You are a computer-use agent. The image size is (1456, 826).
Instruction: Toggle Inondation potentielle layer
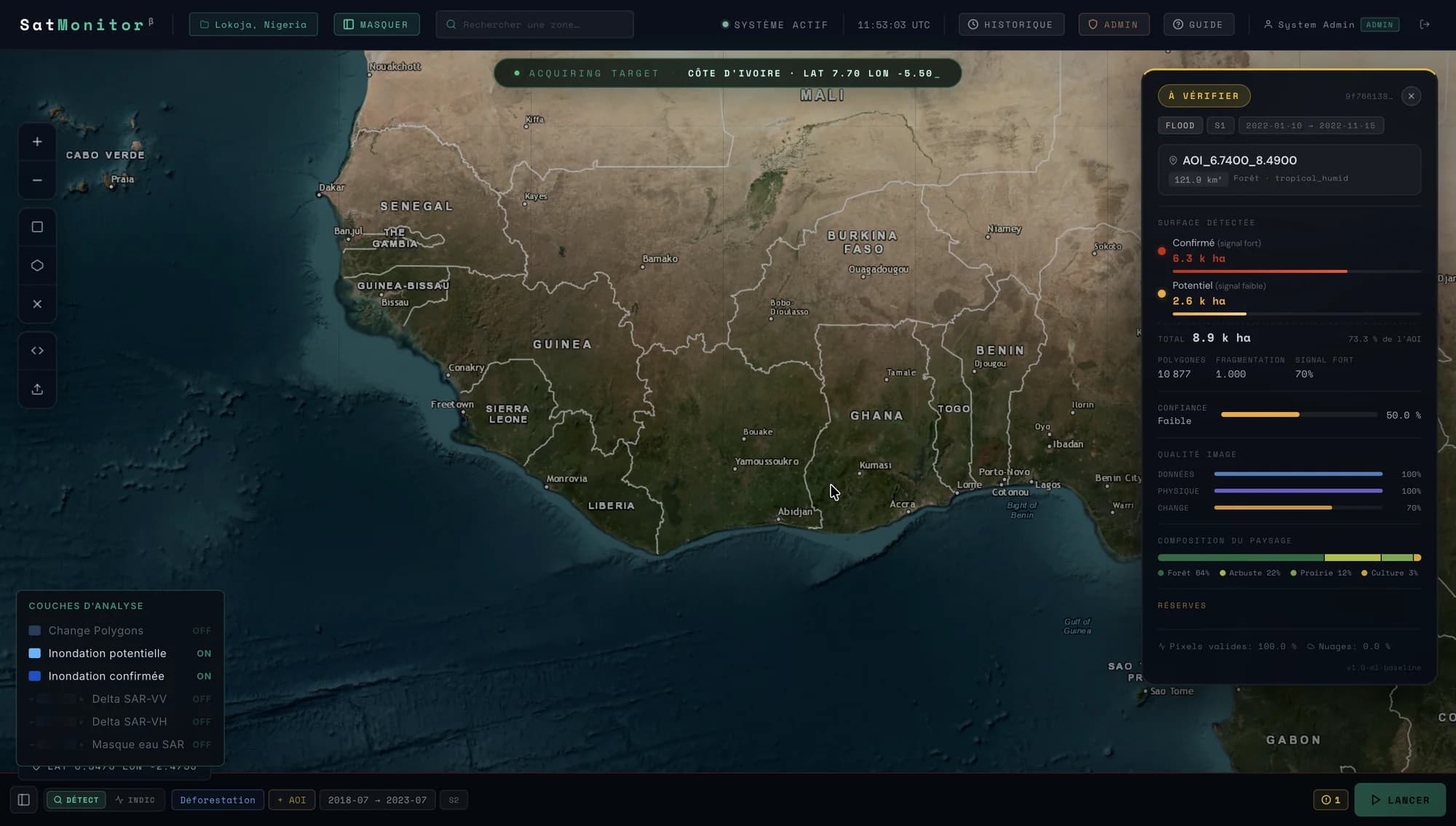tap(120, 654)
